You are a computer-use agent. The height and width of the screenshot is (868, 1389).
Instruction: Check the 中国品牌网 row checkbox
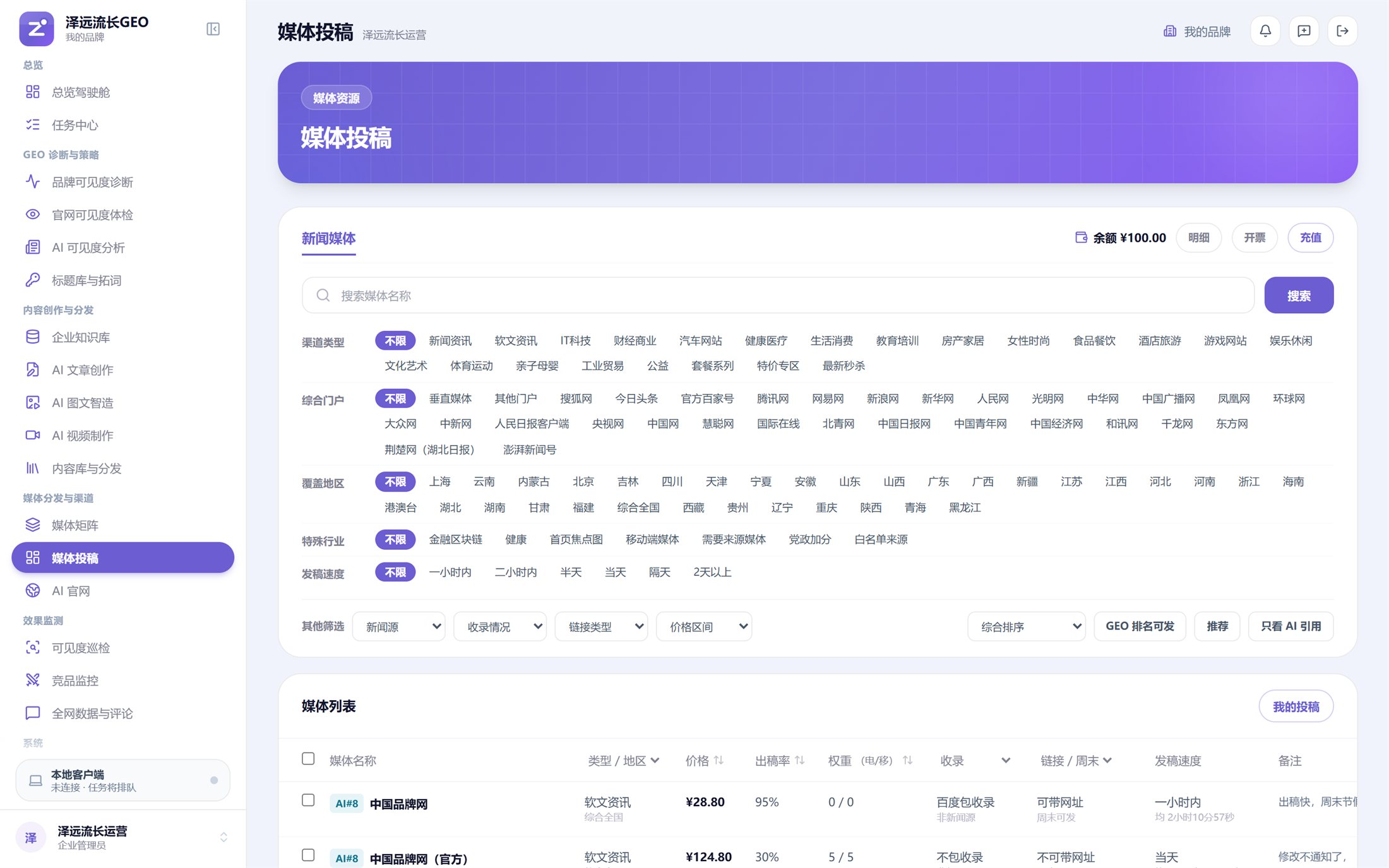pyautogui.click(x=308, y=800)
